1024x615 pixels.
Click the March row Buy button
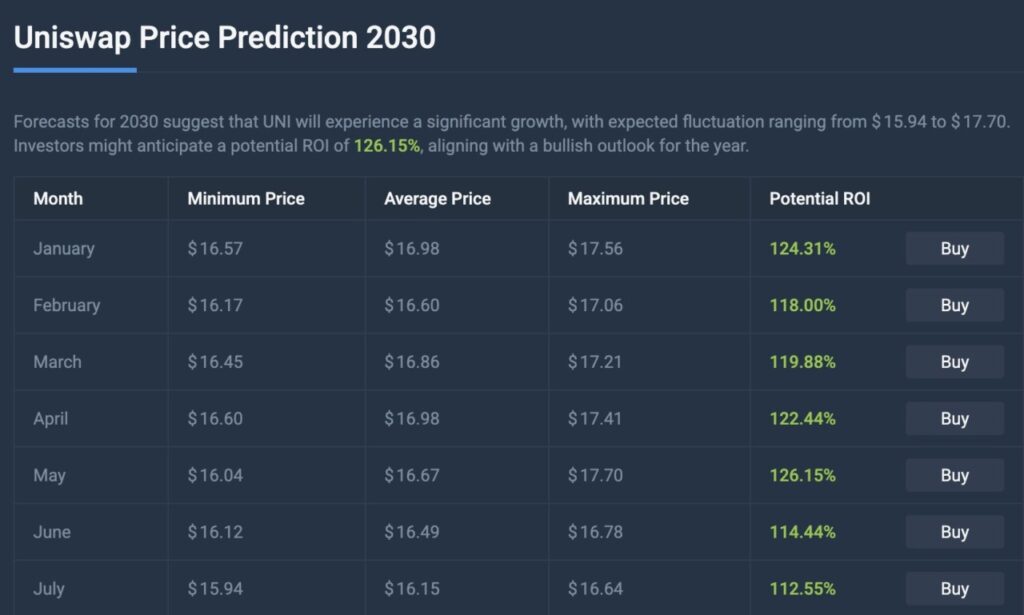(954, 362)
